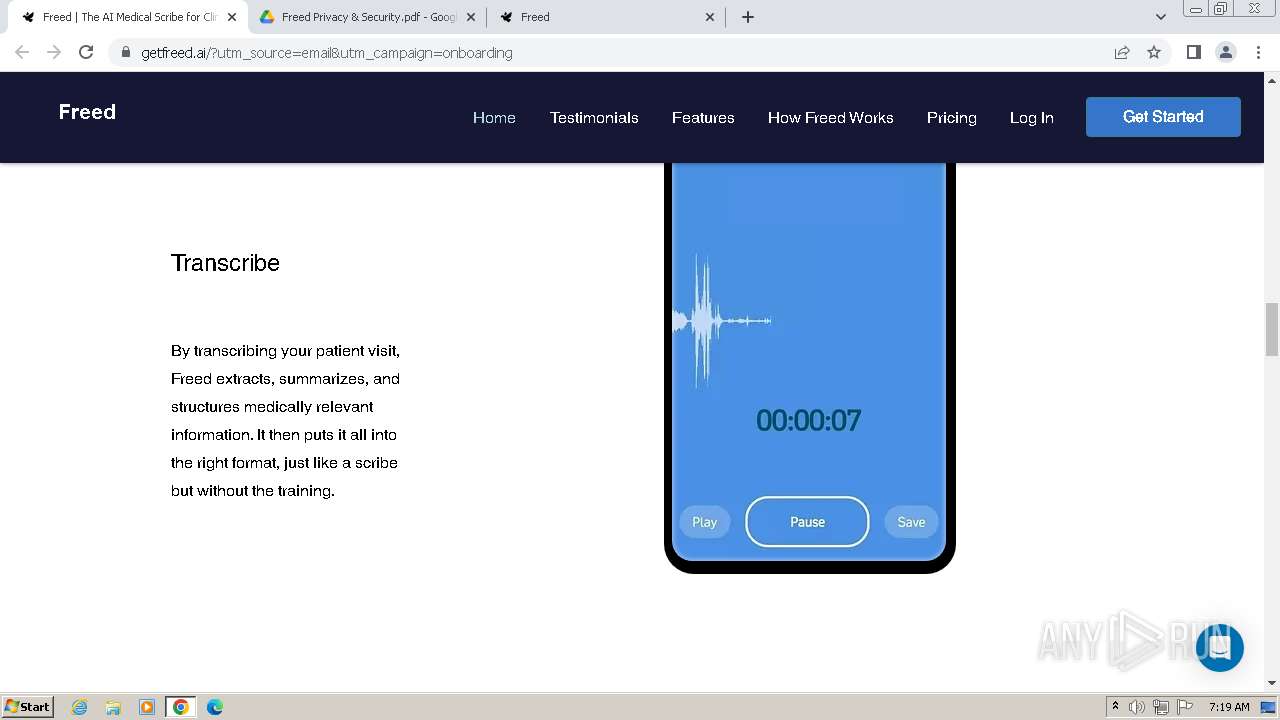
Task: Click the address bar URL field
Action: [x=610, y=52]
